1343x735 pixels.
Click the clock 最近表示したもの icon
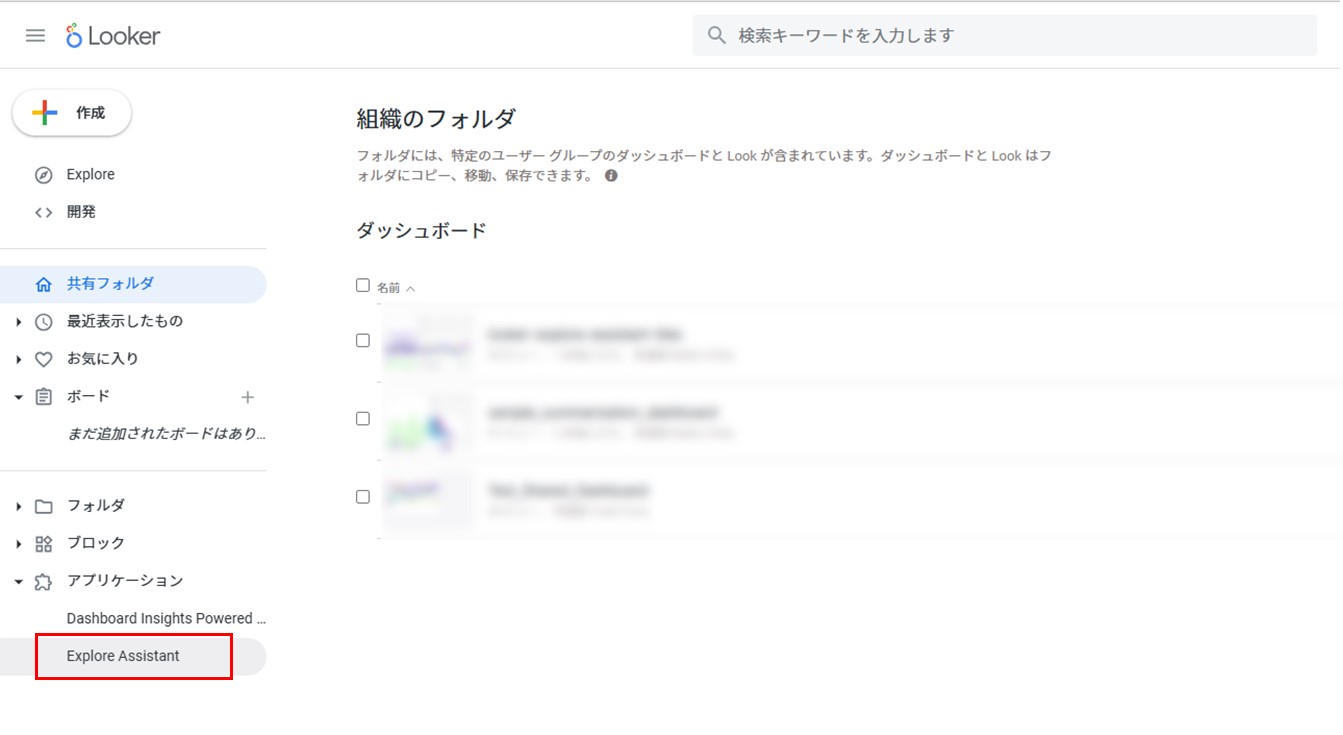tap(43, 322)
